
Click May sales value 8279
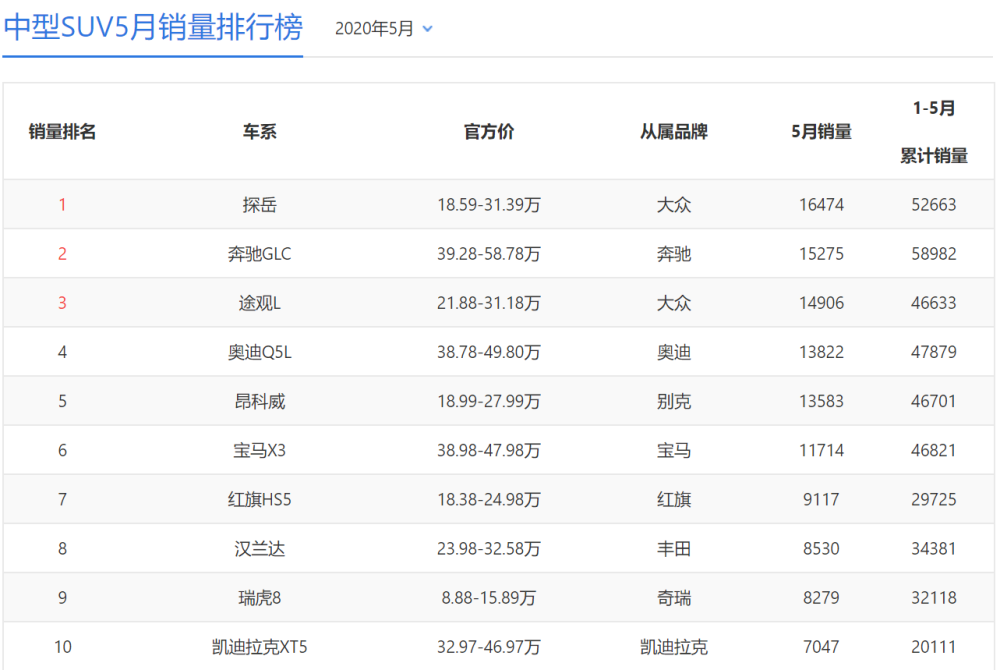(x=821, y=597)
